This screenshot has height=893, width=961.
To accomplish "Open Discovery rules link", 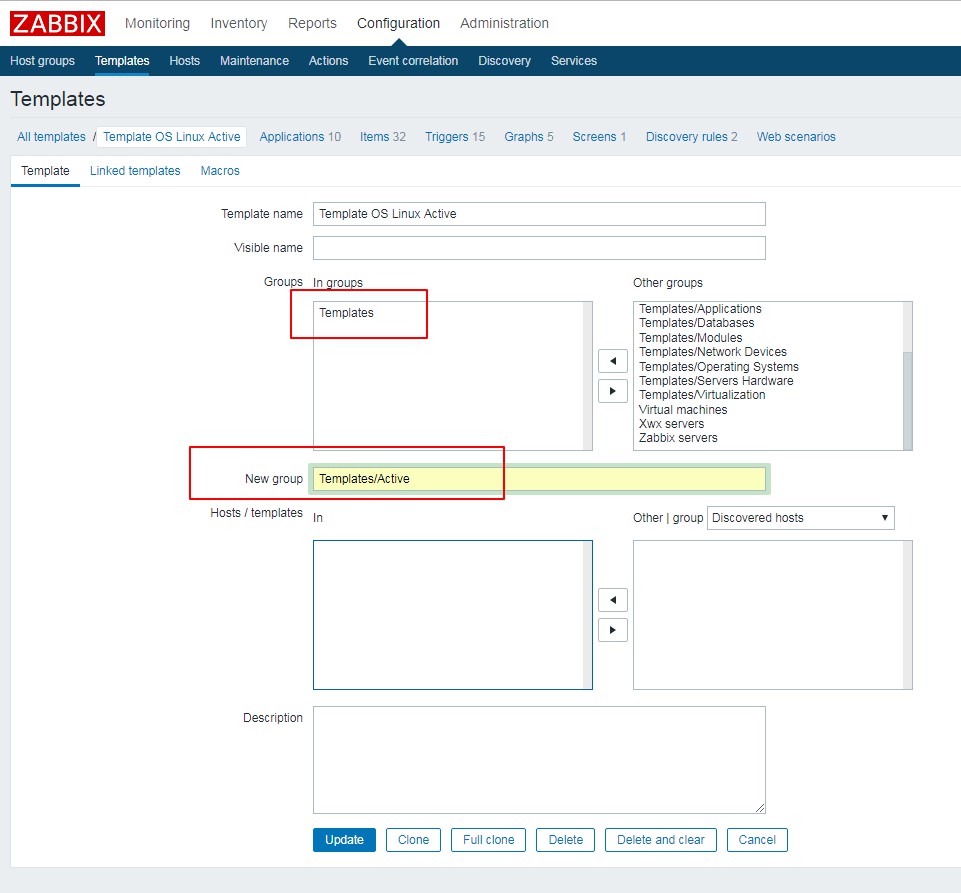I will 691,137.
